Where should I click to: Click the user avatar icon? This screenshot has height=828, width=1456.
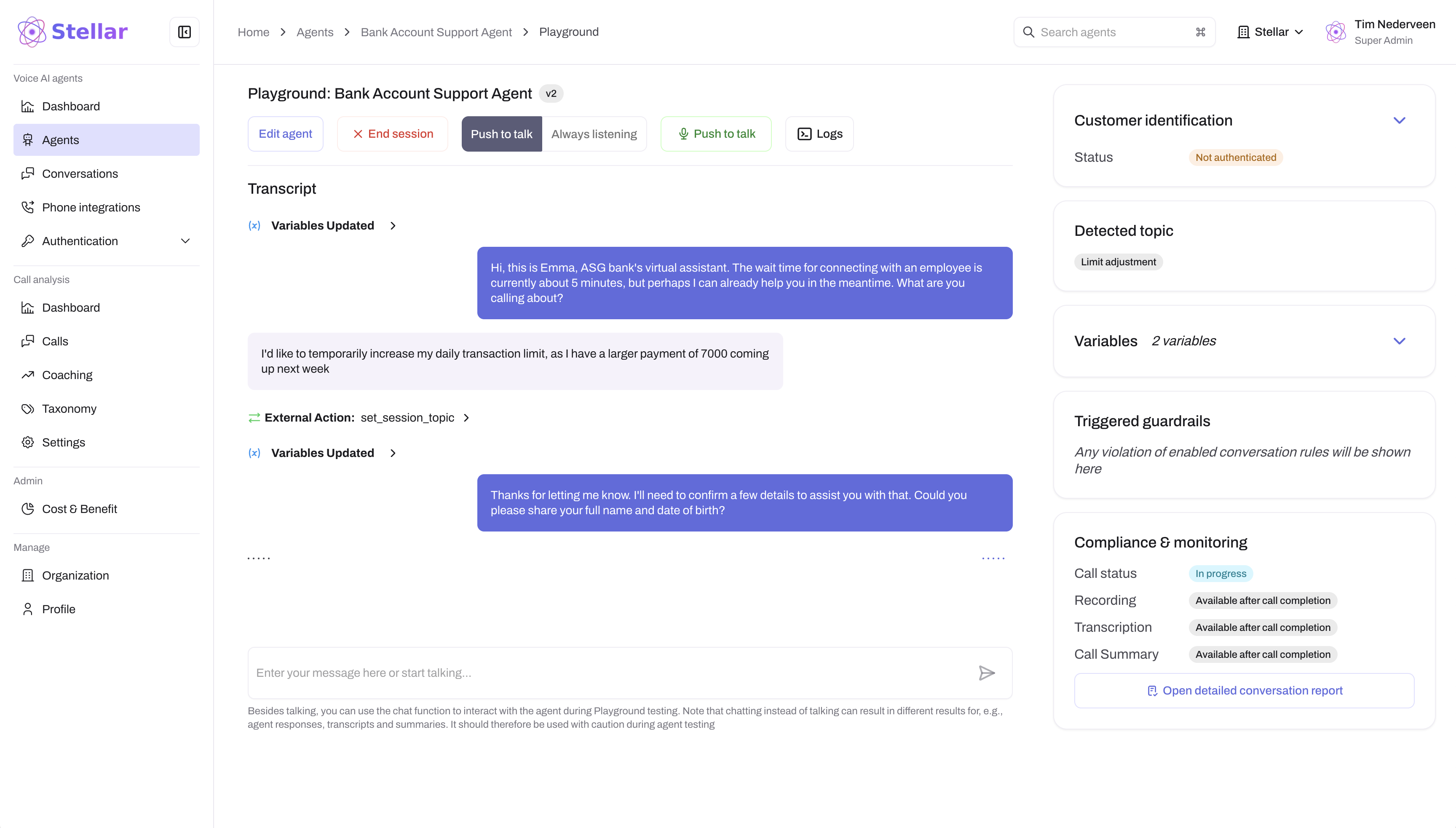pyautogui.click(x=1336, y=32)
